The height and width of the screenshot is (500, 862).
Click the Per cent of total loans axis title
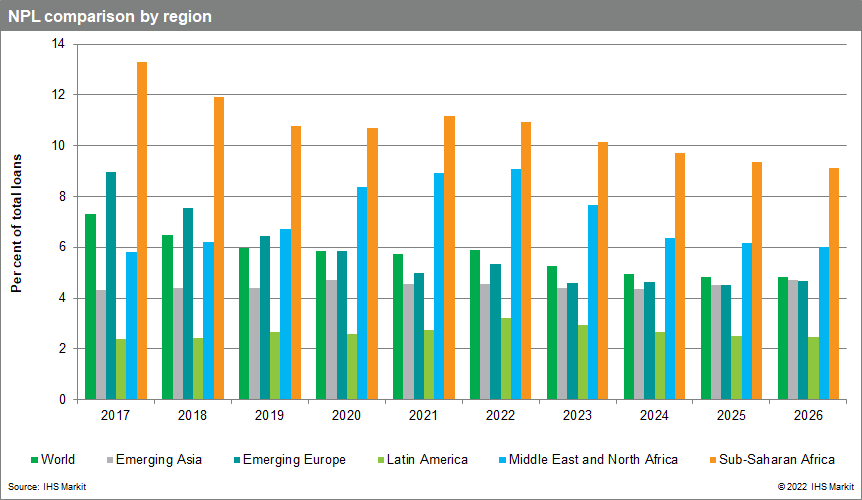click(x=16, y=222)
